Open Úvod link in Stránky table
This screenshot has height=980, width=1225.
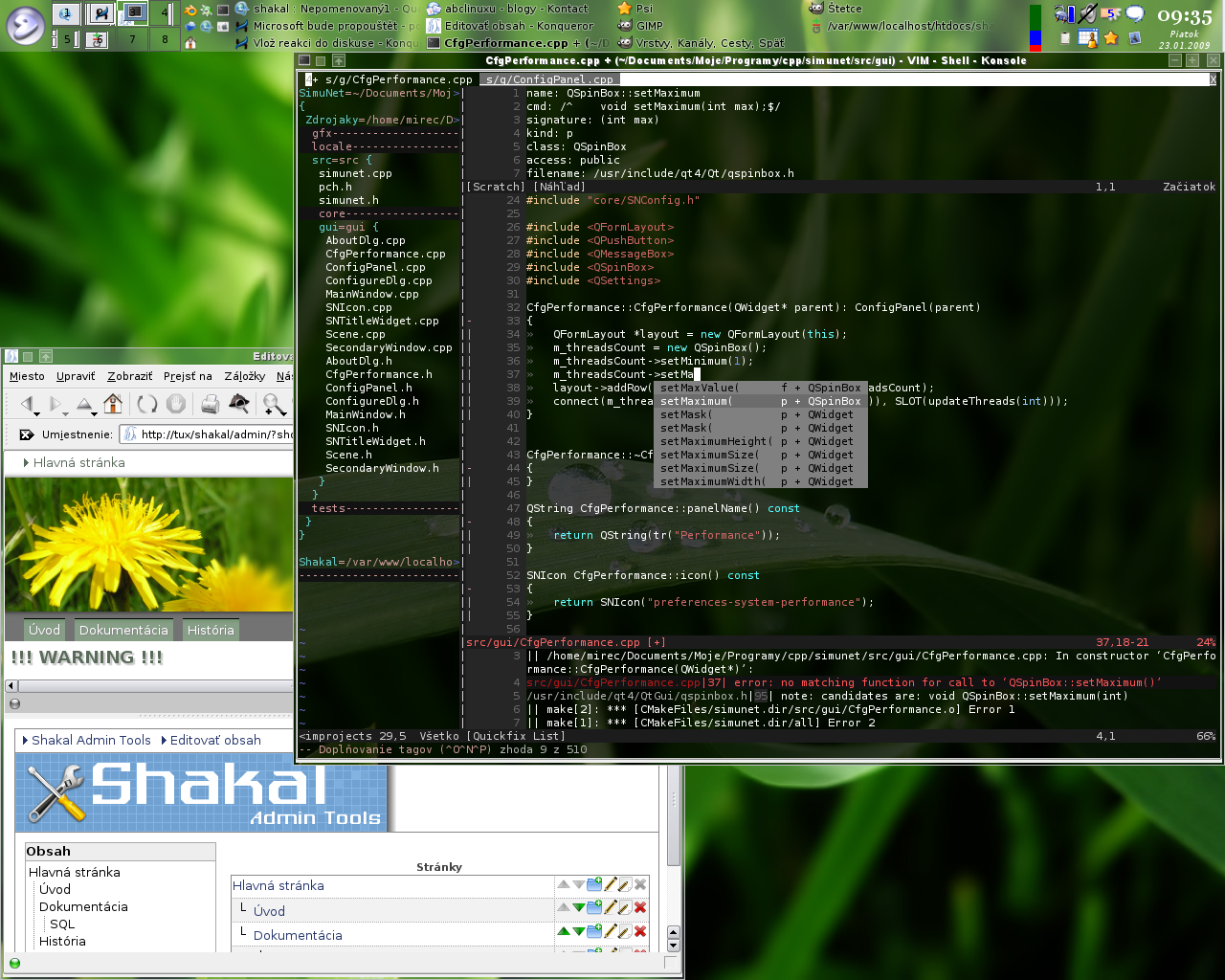pos(269,911)
